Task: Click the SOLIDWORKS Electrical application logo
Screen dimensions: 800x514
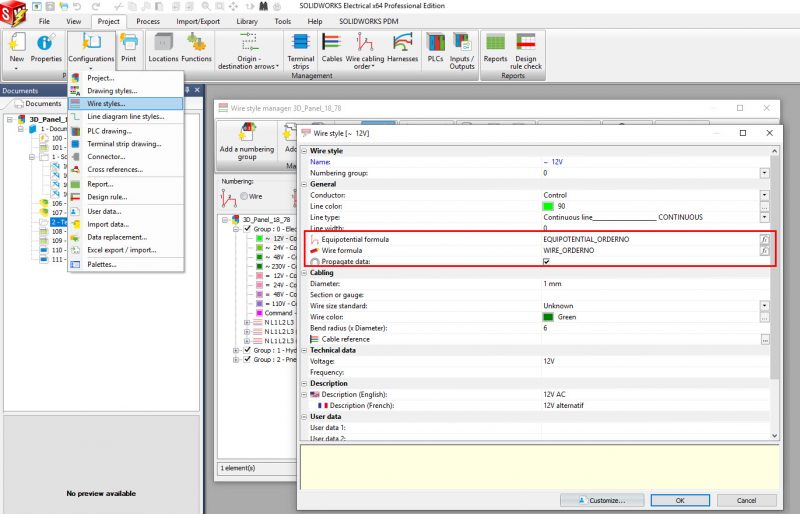Action: pos(14,13)
